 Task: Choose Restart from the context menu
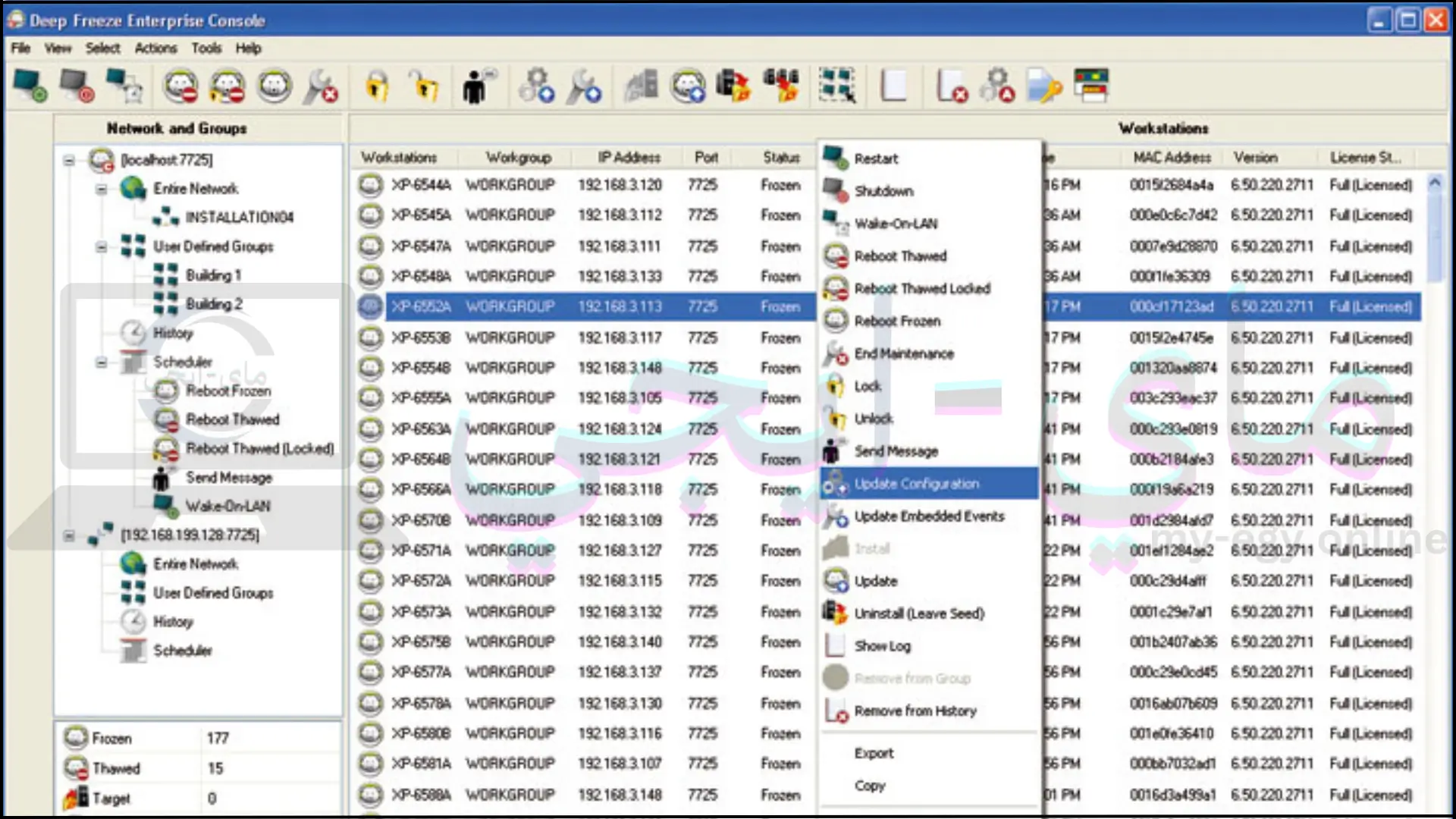929,158
